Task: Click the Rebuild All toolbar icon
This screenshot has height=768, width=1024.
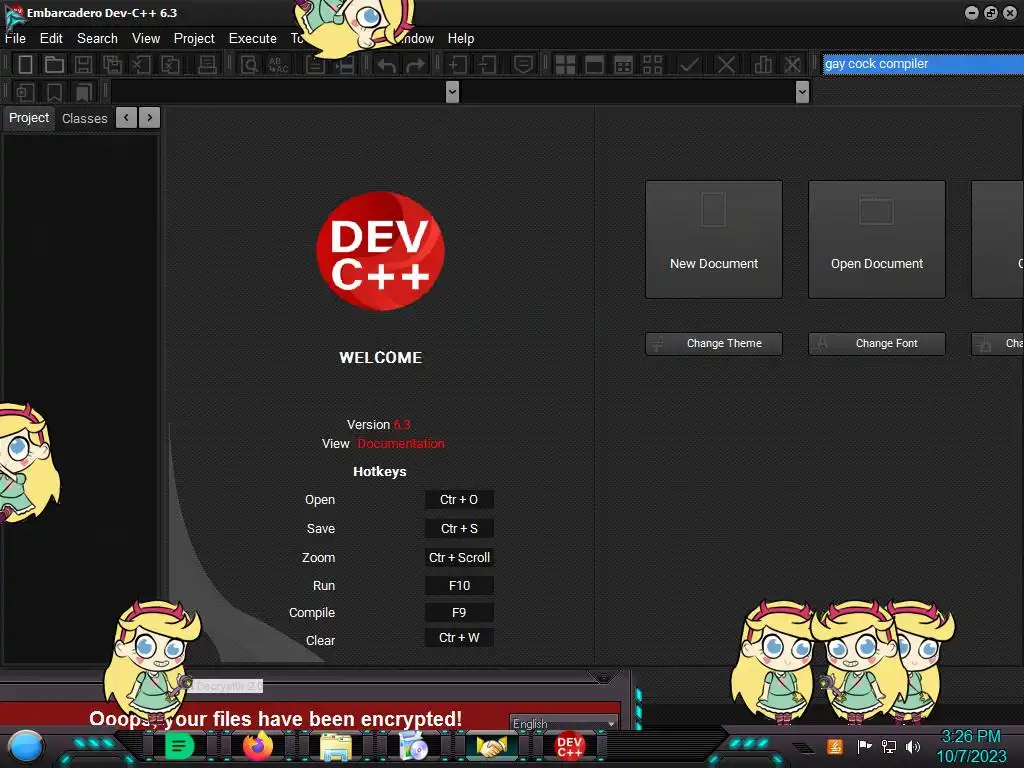Action: (652, 65)
